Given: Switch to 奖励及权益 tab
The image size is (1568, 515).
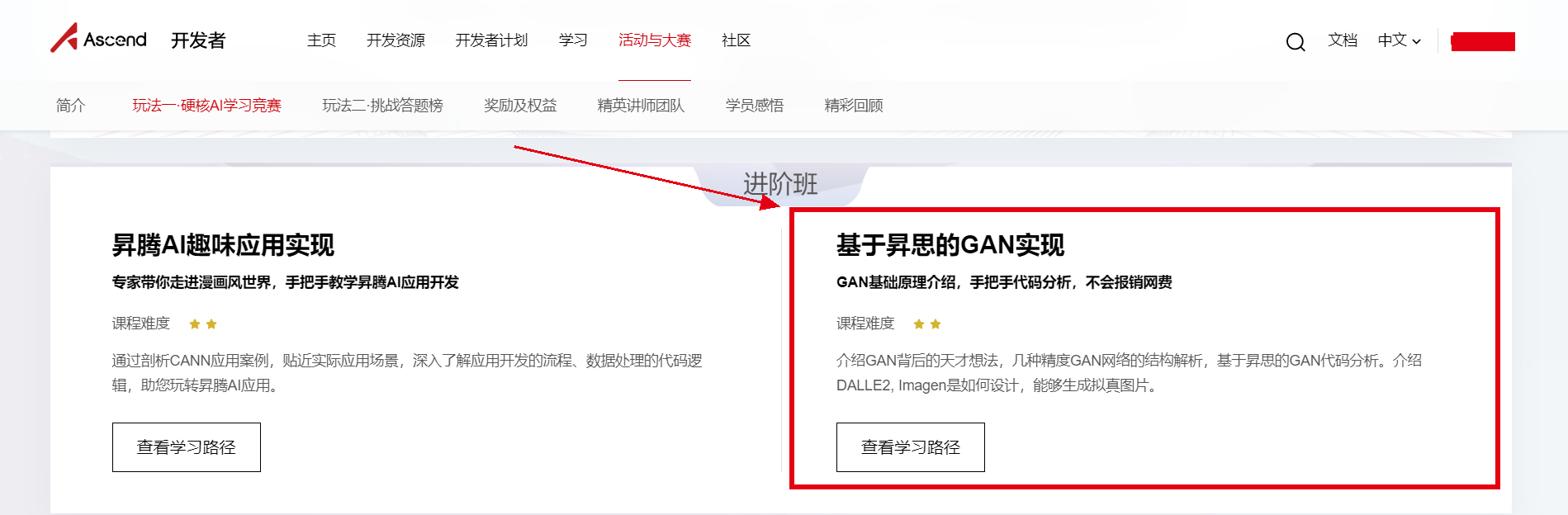Looking at the screenshot, I should (x=520, y=106).
